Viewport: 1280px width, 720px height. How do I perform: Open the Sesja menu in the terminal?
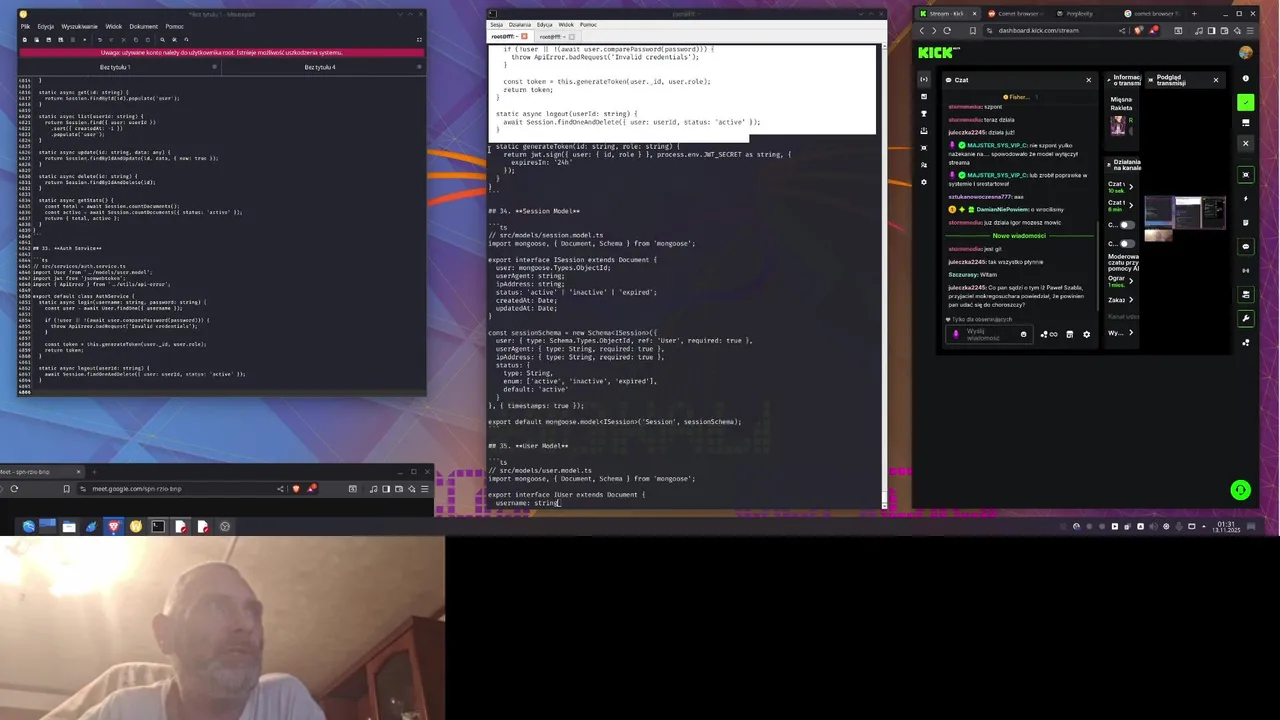496,24
